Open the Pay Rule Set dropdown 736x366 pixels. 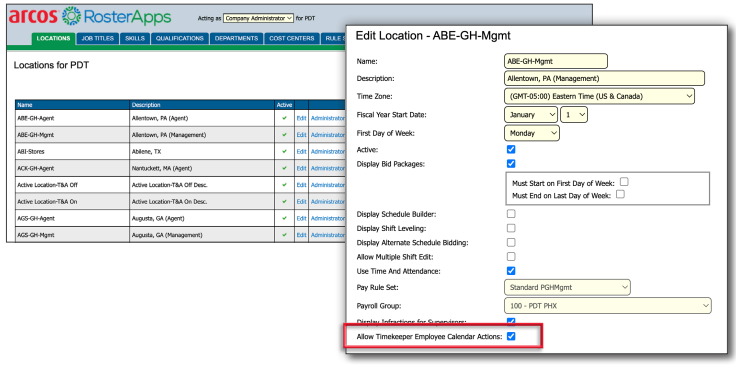[567, 287]
